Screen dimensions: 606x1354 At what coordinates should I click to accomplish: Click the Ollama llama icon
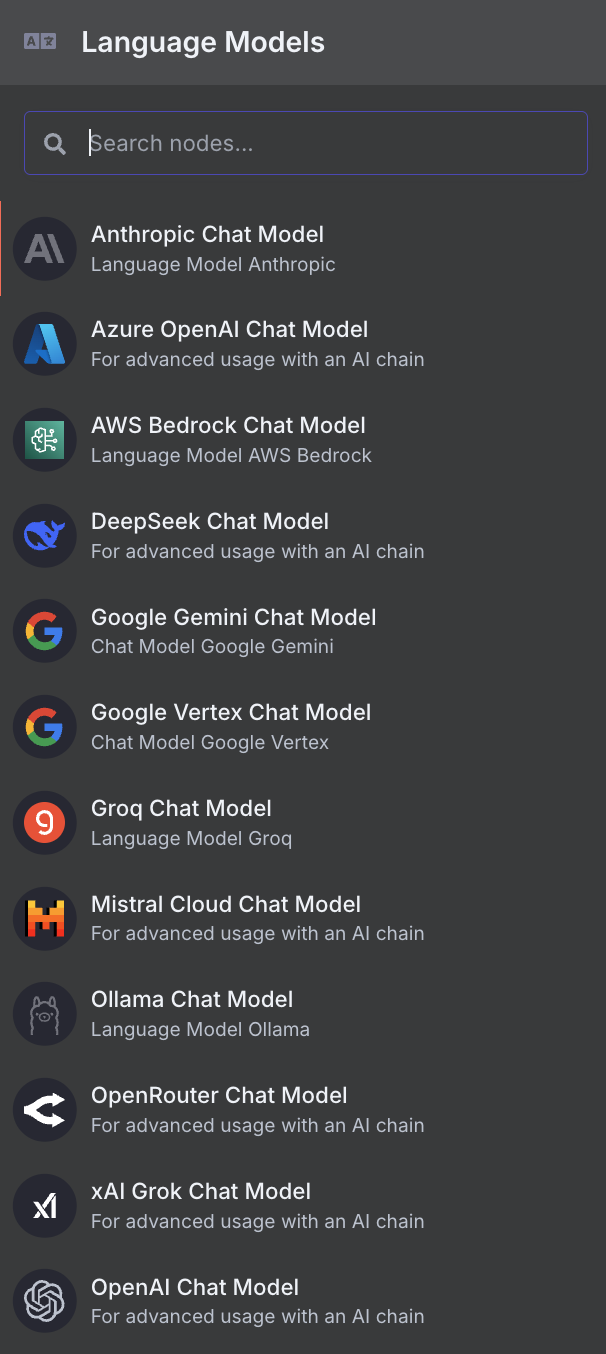45,1014
